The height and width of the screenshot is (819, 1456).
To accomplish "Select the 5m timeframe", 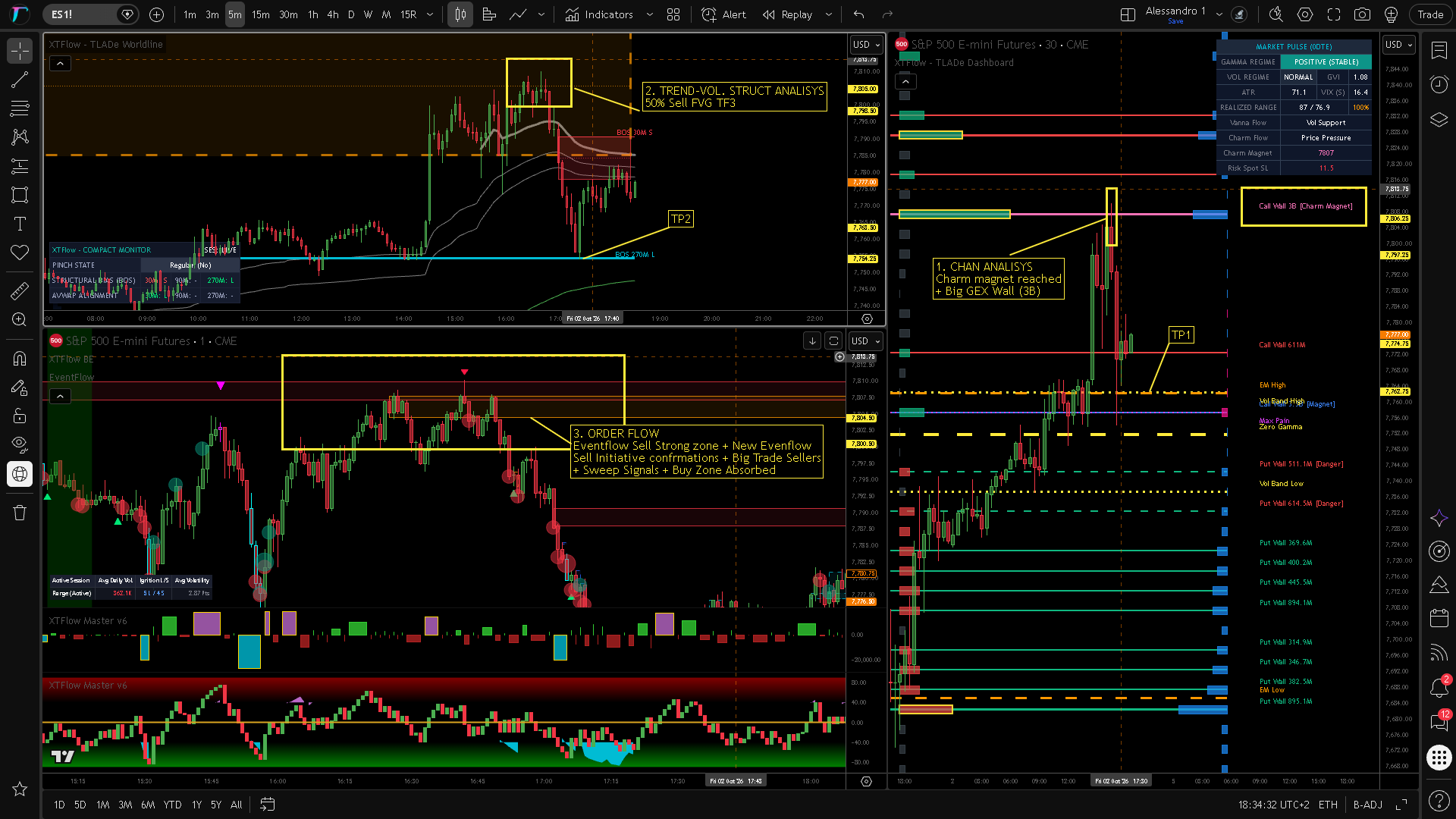I will tap(235, 14).
